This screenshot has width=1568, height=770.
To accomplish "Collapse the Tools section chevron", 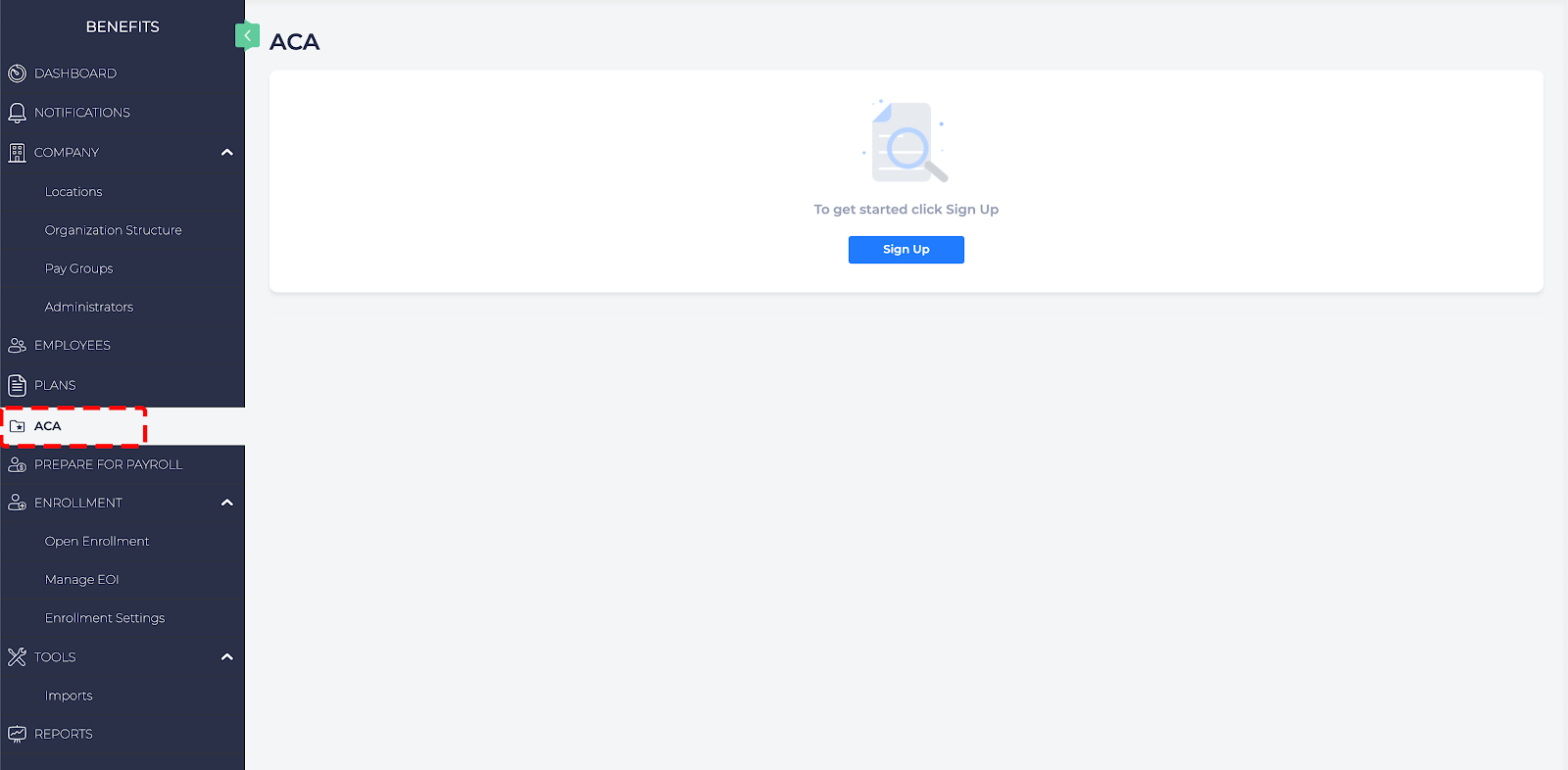I will (x=227, y=657).
